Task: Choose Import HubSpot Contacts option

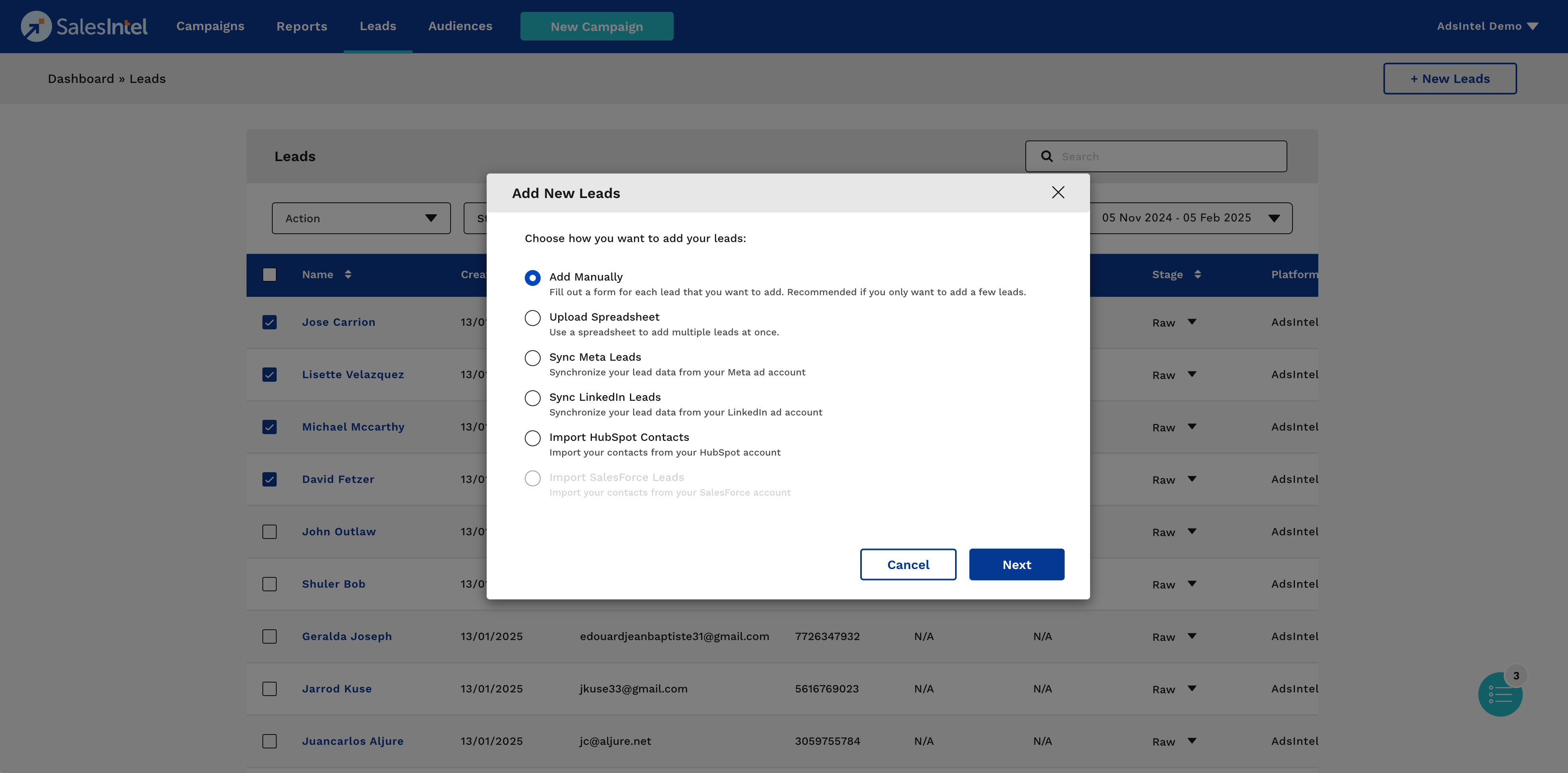Action: (533, 438)
